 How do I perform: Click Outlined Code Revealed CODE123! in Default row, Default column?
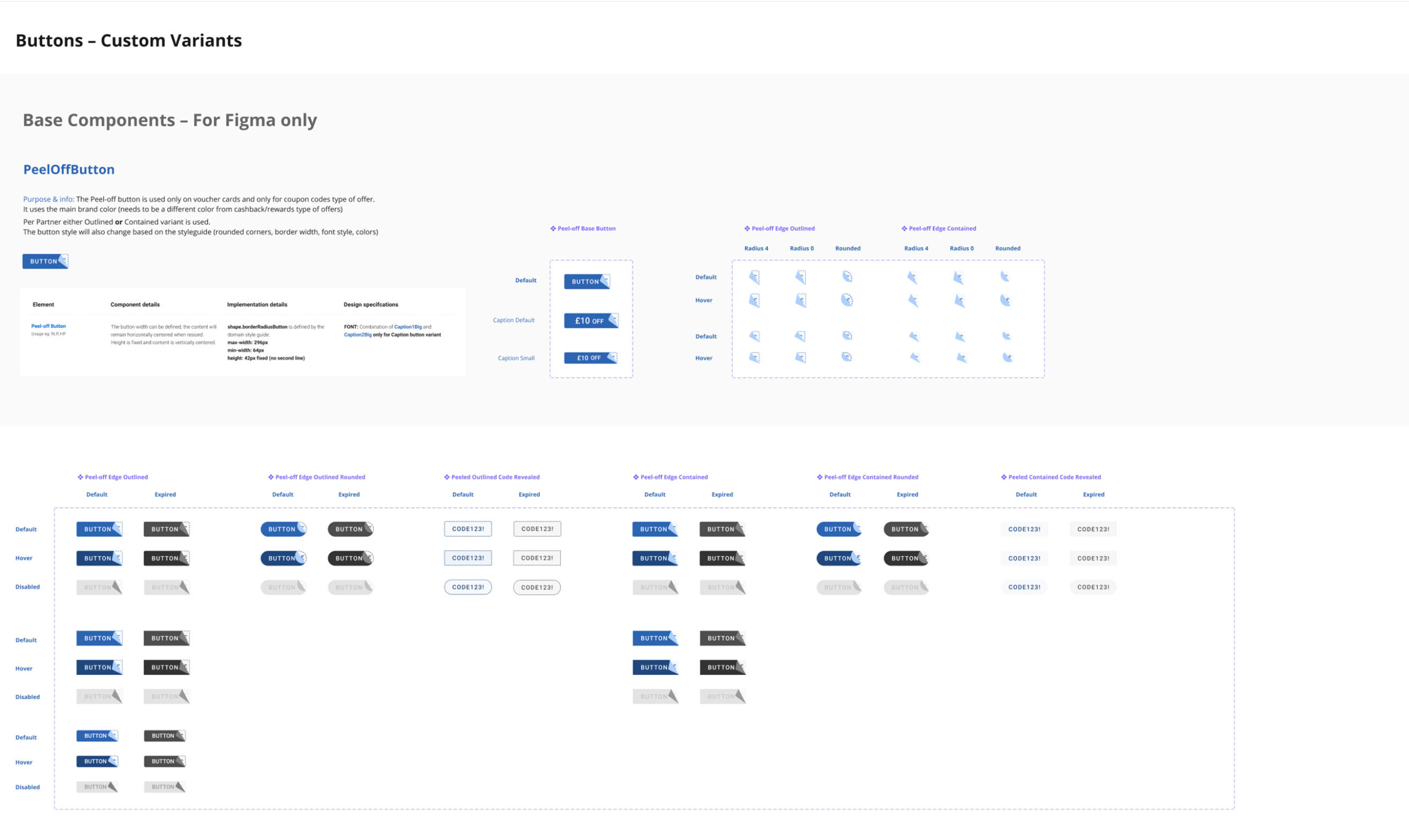pyautogui.click(x=468, y=529)
